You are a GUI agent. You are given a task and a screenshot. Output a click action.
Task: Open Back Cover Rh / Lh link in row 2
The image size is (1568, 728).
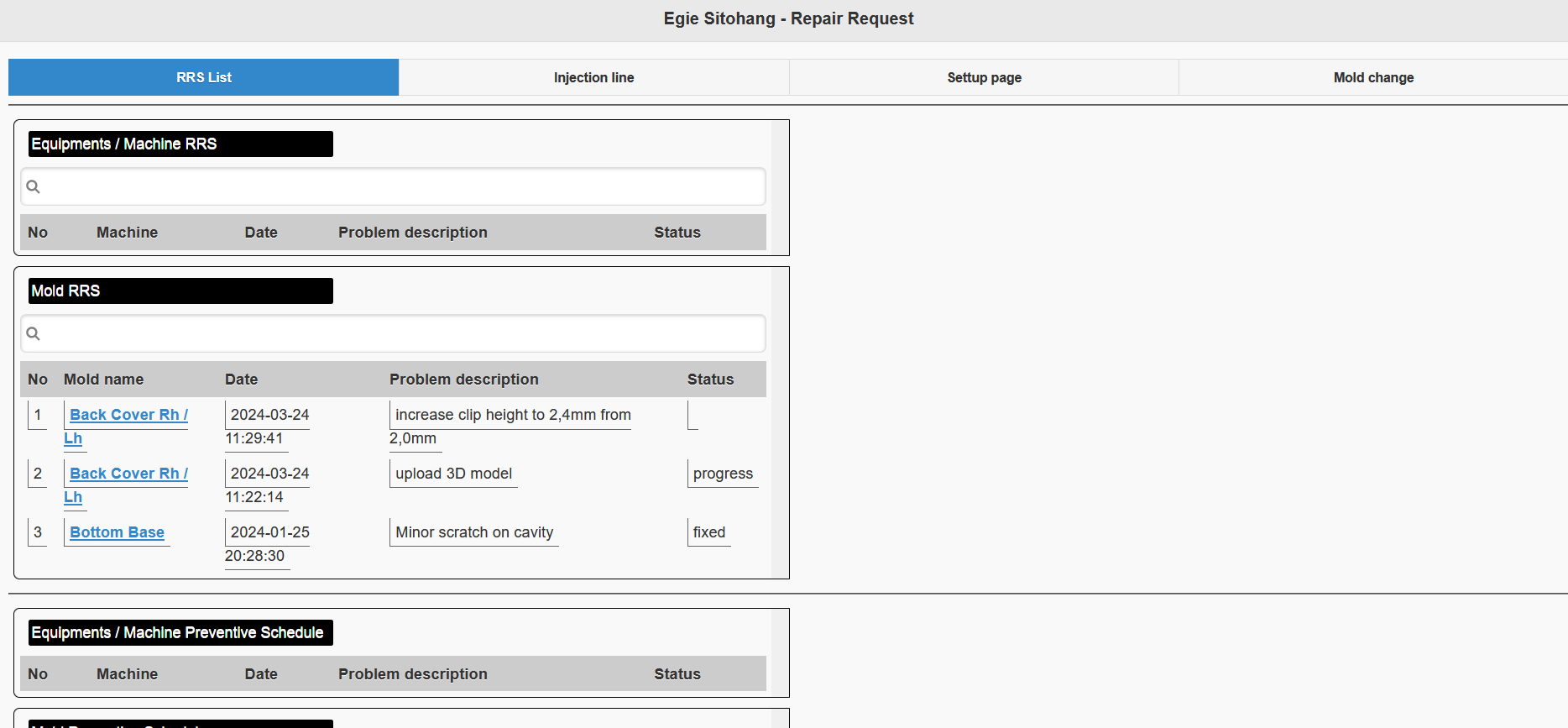point(128,474)
